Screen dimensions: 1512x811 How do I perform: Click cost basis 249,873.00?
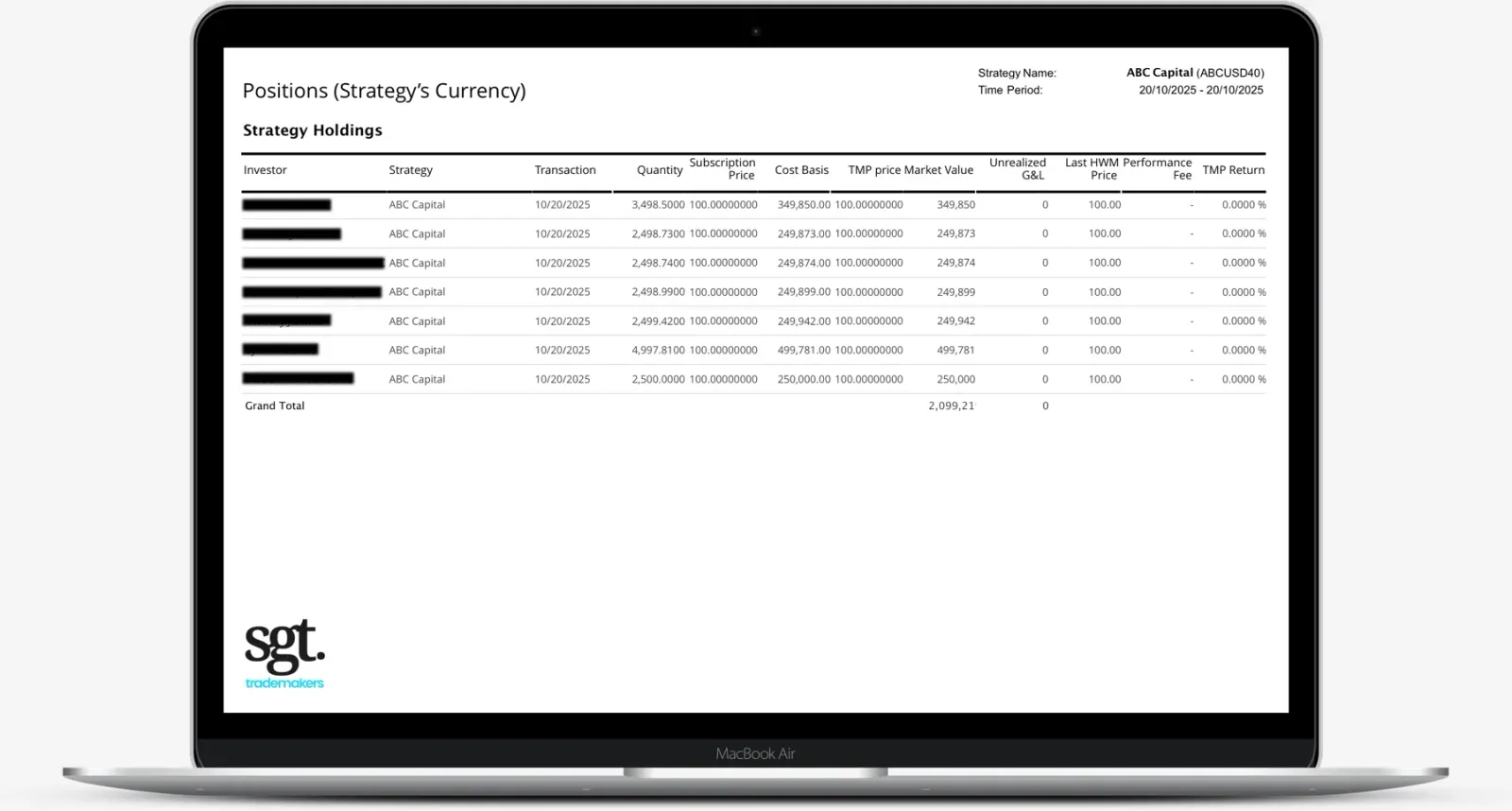coord(804,233)
